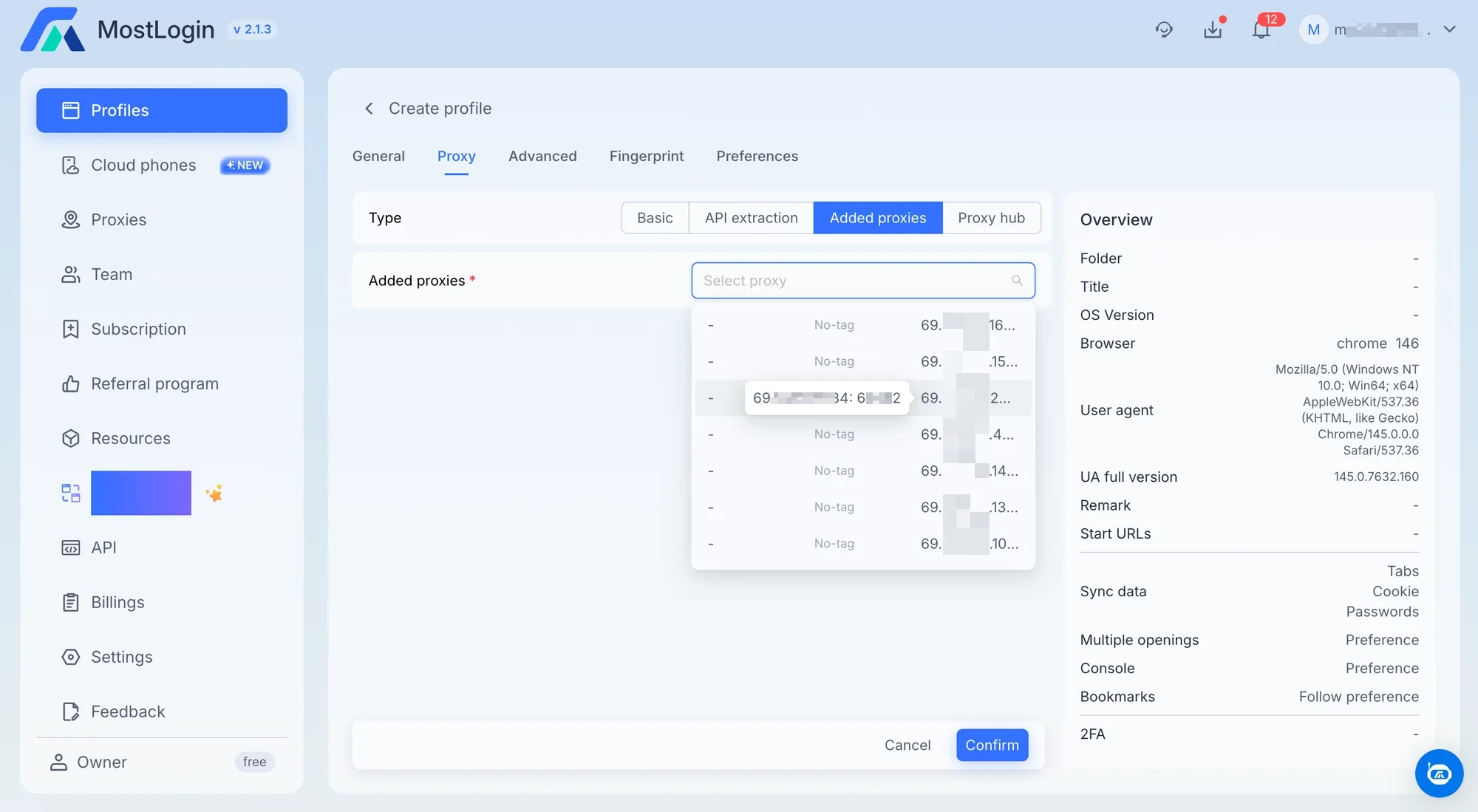Open the notifications bell with 12 badge
Viewport: 1478px width, 812px height.
[x=1261, y=30]
